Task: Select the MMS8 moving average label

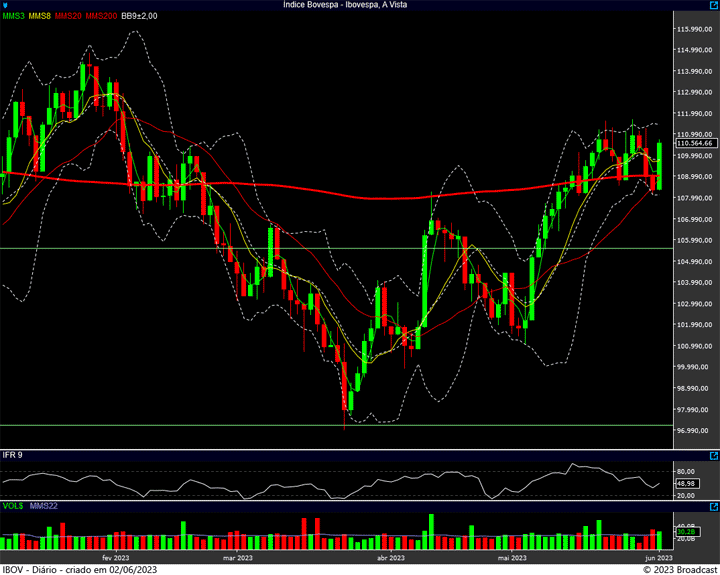Action: tap(40, 16)
